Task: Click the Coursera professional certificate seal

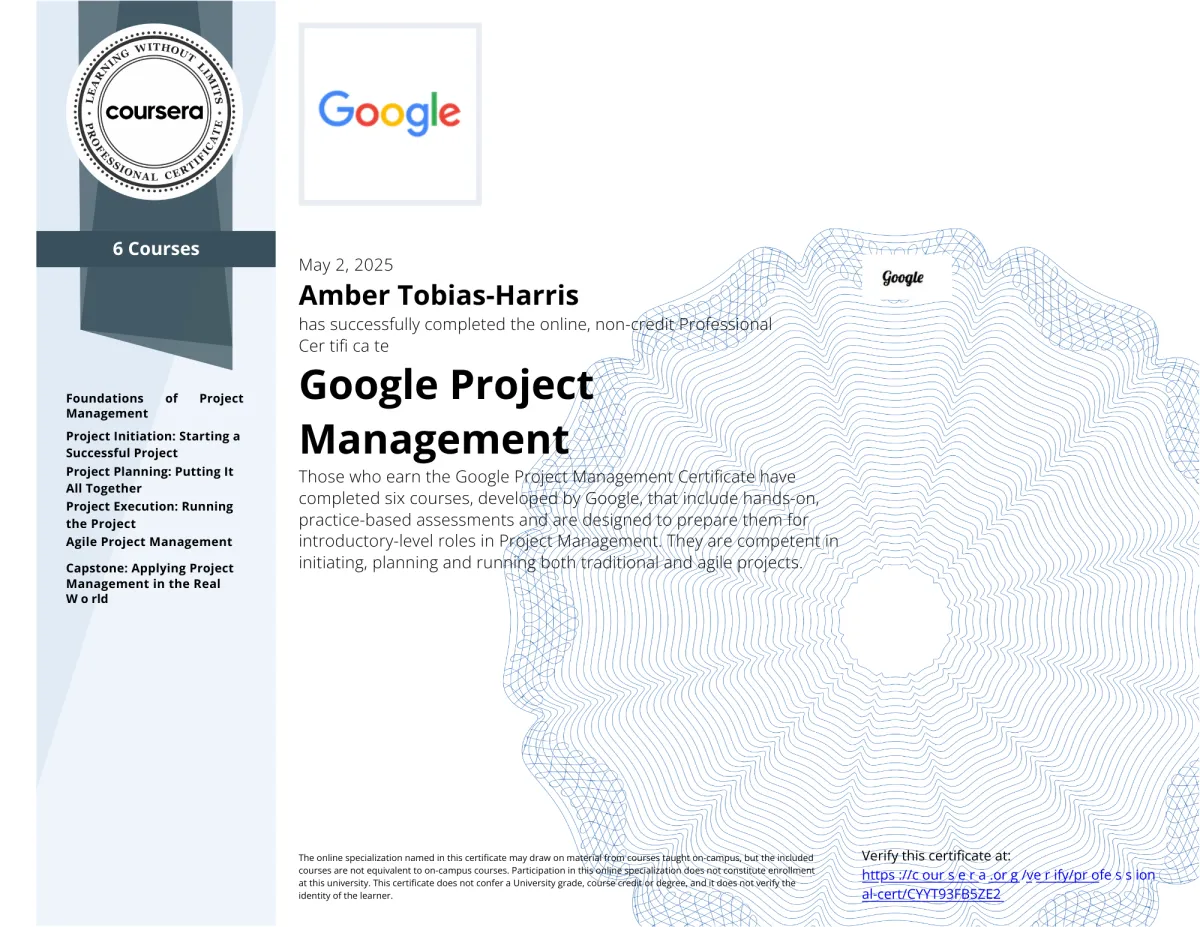Action: coord(155,112)
